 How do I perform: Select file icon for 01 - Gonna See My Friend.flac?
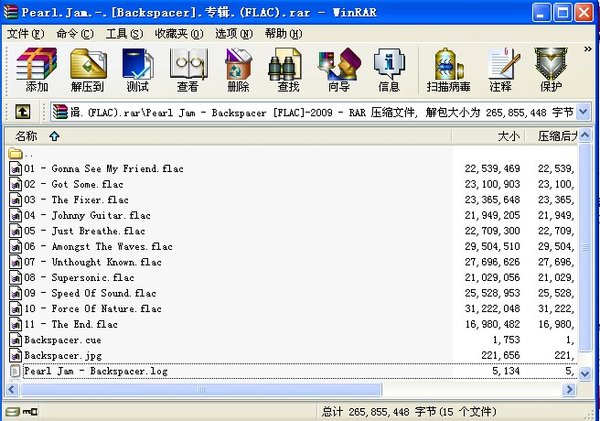pos(15,168)
